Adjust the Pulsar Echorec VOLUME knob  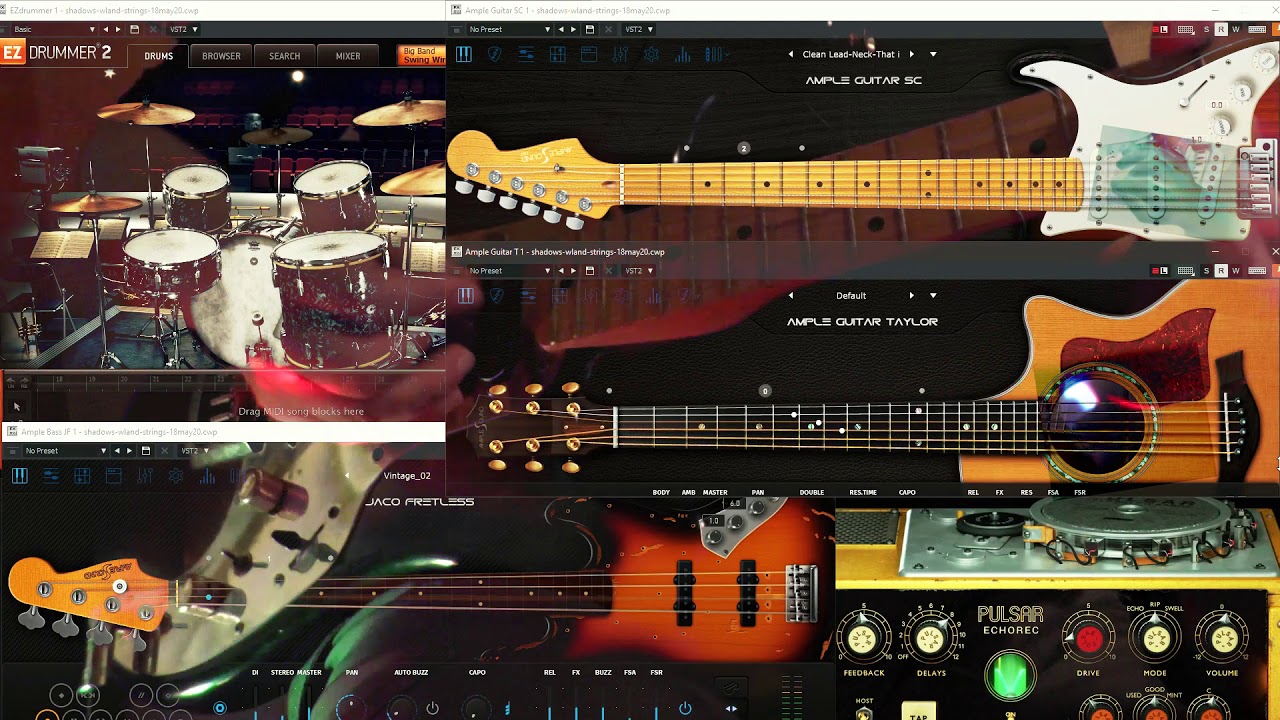click(x=1222, y=639)
